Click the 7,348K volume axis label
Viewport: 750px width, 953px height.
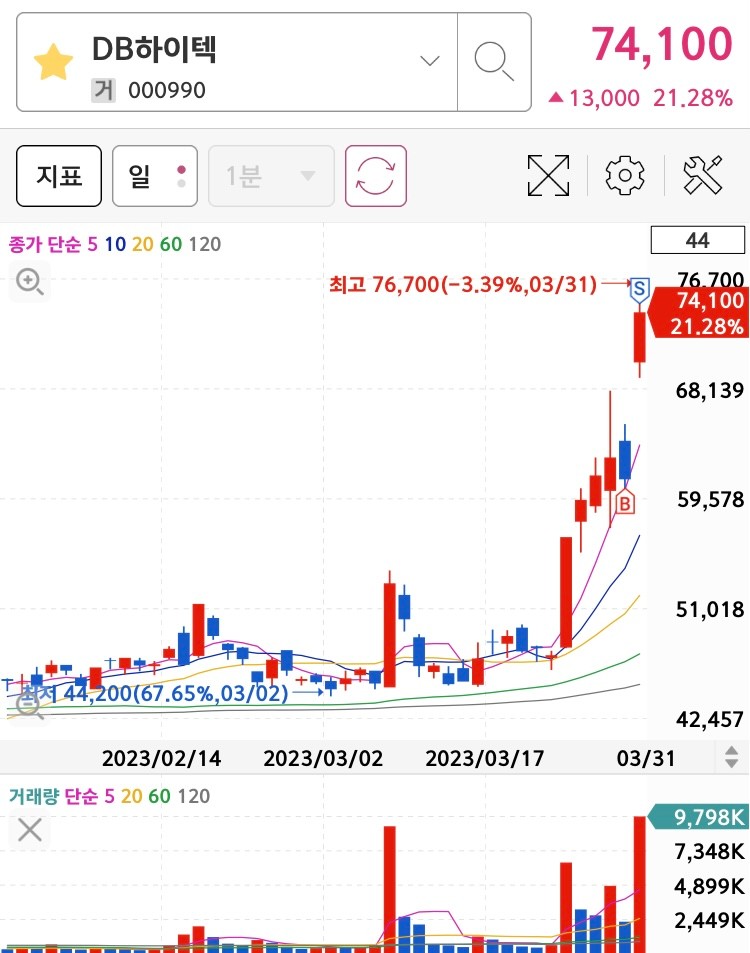(x=709, y=852)
